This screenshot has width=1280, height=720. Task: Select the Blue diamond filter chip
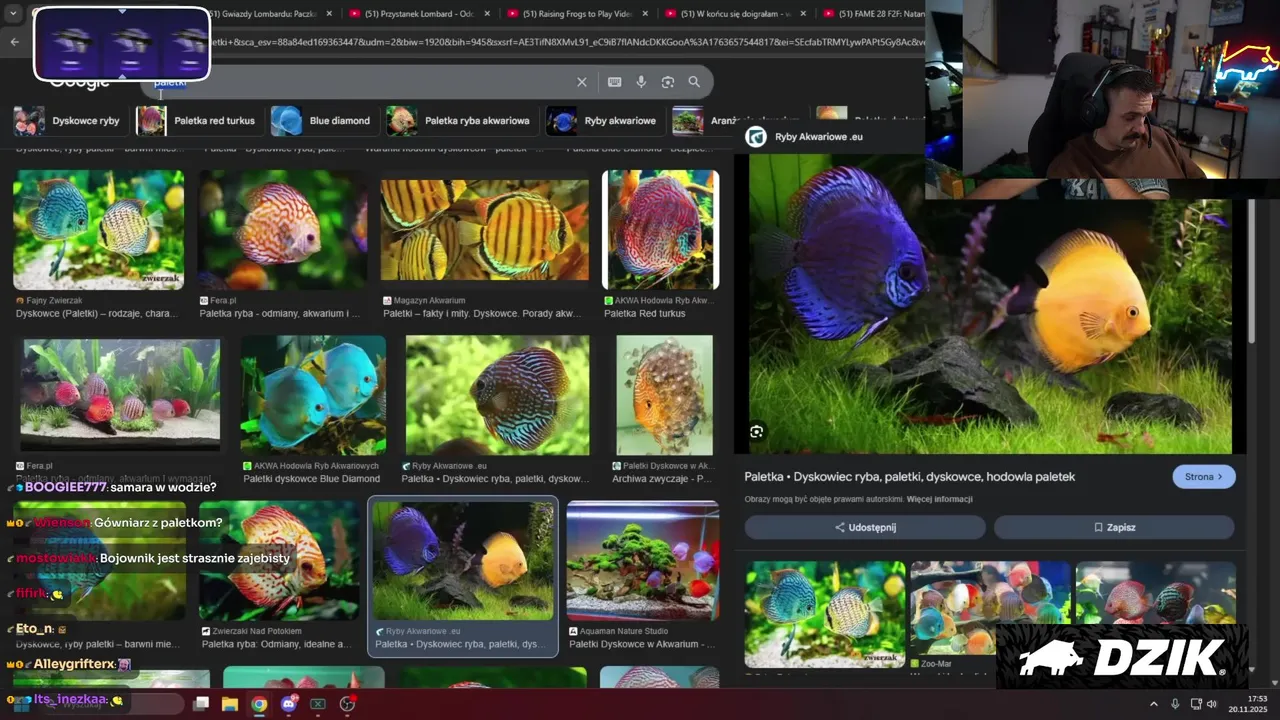point(322,121)
